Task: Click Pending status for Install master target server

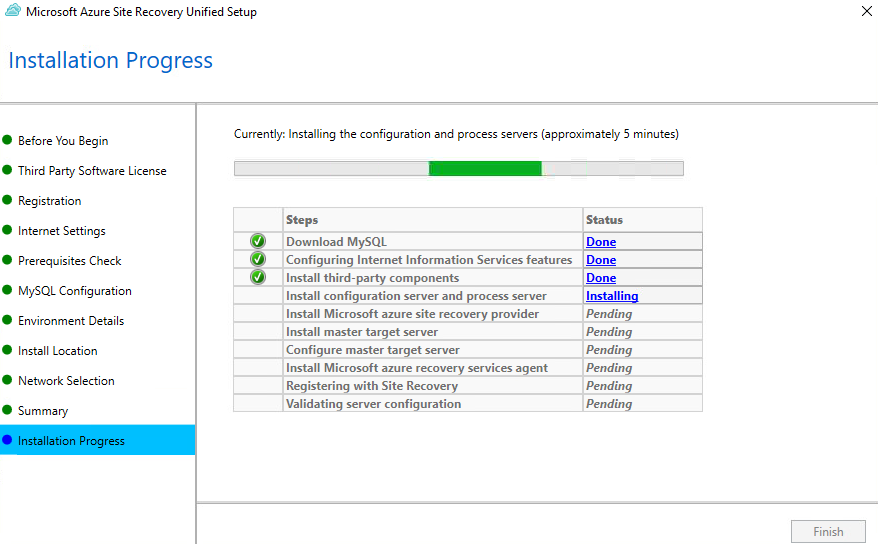Action: pyautogui.click(x=609, y=331)
